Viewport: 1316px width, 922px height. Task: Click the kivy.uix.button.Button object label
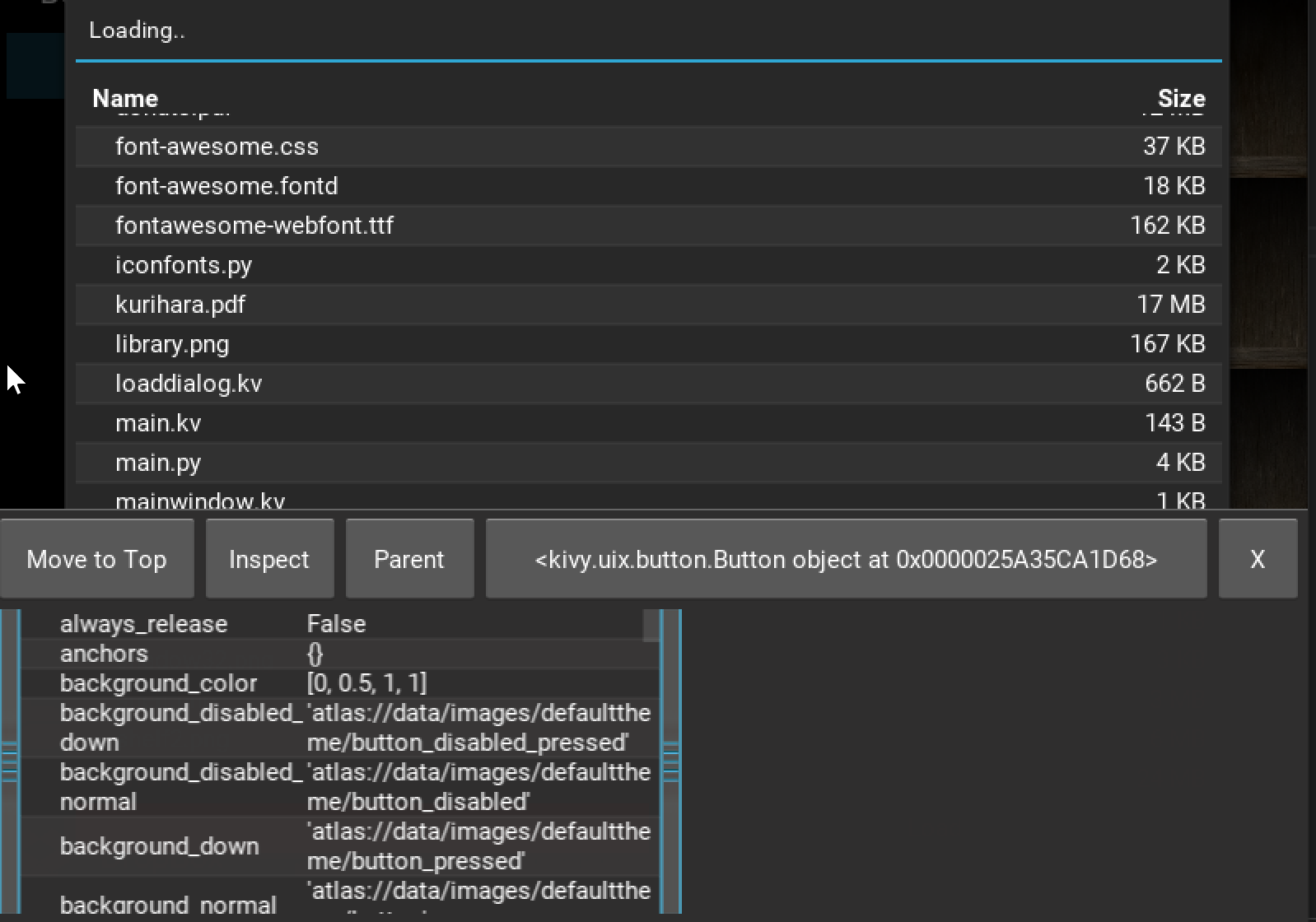(846, 559)
